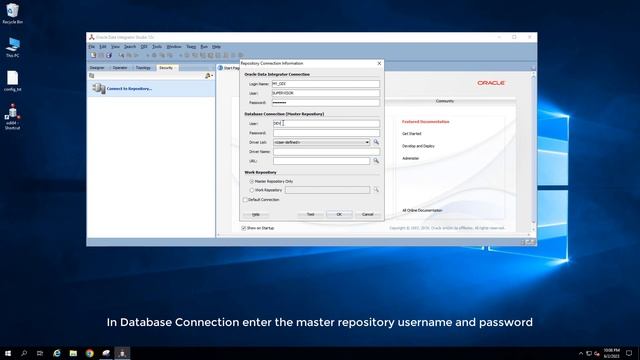The height and width of the screenshot is (360, 640).
Task: Click the Connect to Repository plug icon
Action: (x=99, y=88)
